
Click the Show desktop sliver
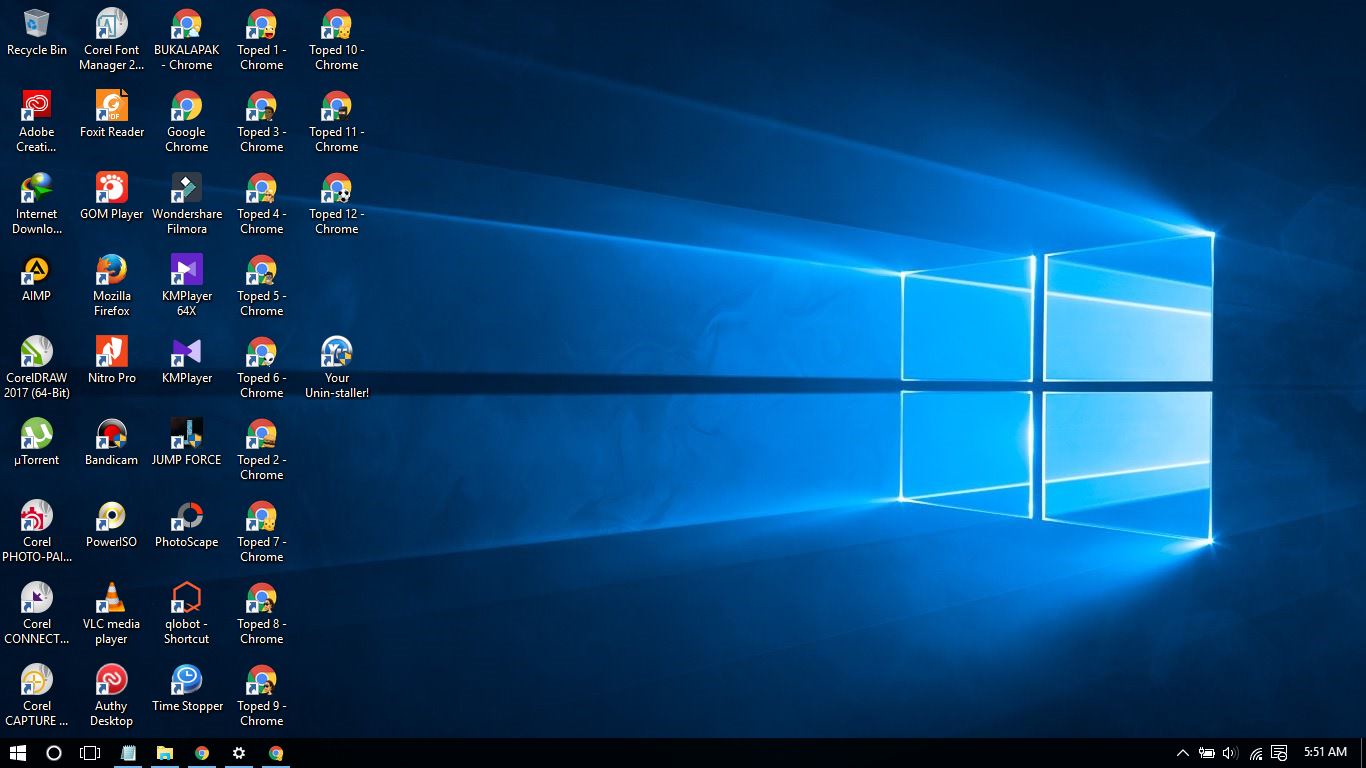(x=1362, y=753)
